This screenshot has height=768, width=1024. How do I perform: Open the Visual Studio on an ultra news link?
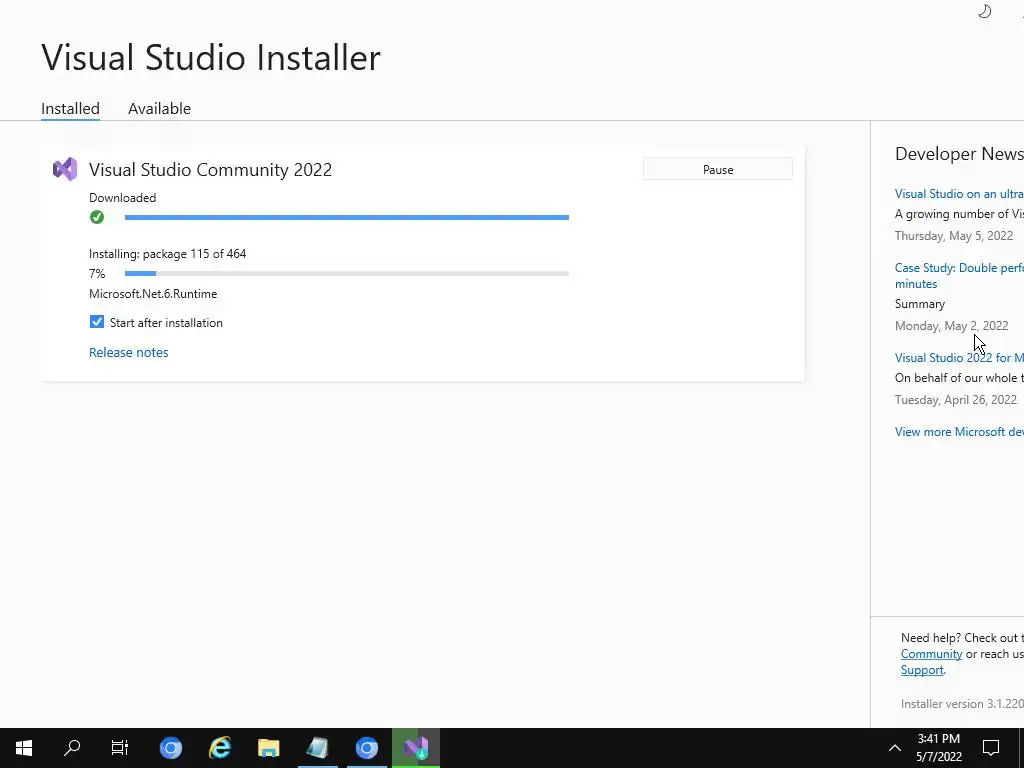click(x=959, y=193)
